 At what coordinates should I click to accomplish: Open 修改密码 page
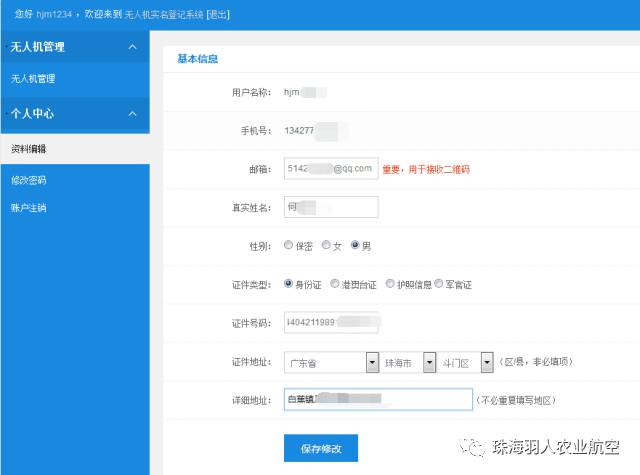28,180
